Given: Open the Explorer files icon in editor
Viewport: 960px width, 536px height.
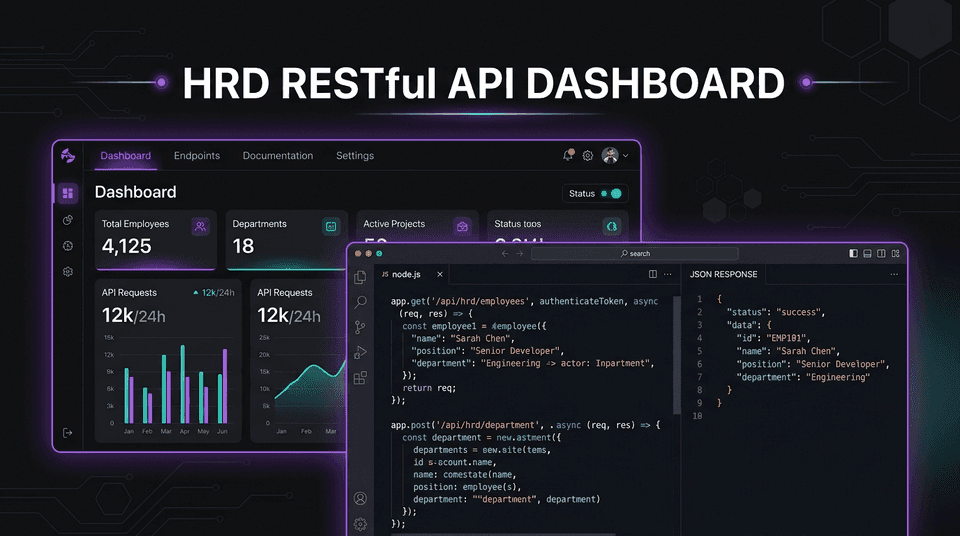Looking at the screenshot, I should (x=361, y=277).
